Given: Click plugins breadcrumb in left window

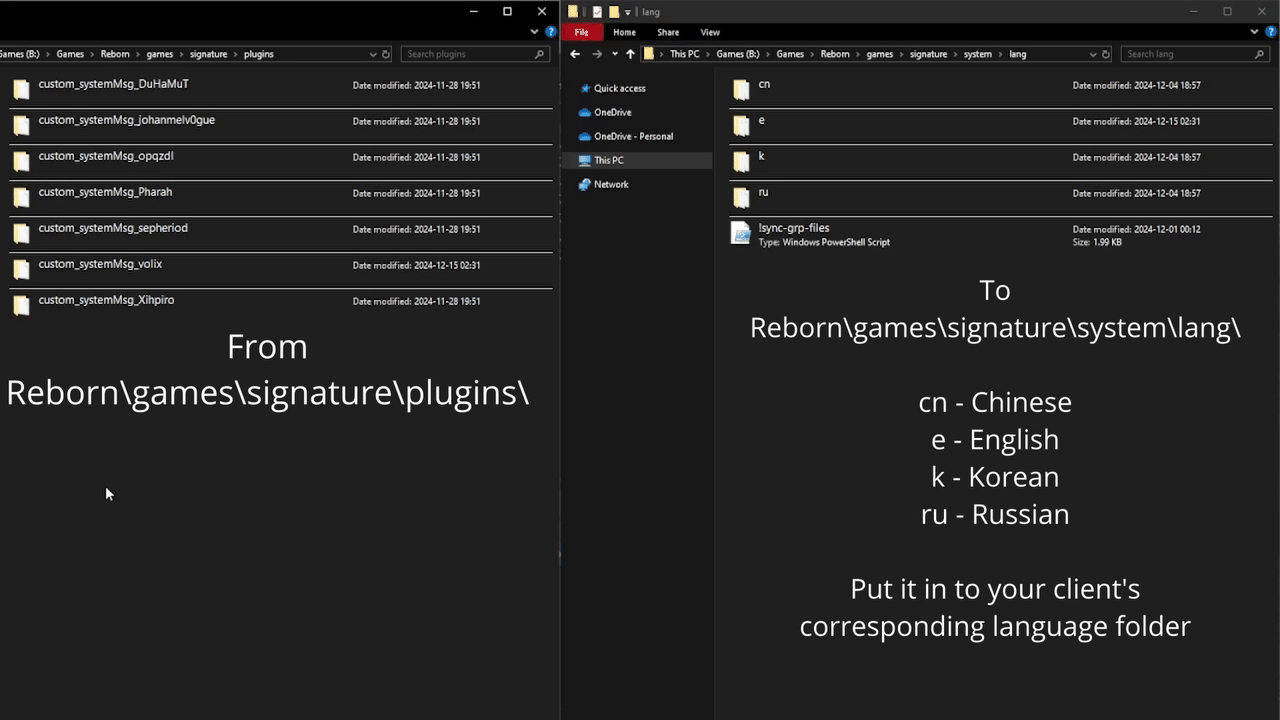Looking at the screenshot, I should pyautogui.click(x=259, y=54).
